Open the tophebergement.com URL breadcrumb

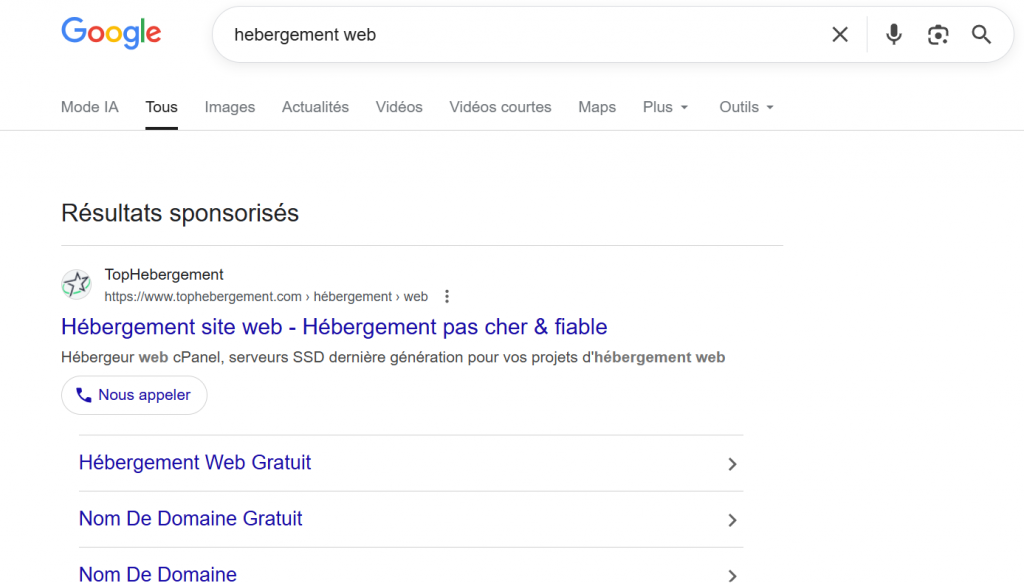[266, 296]
